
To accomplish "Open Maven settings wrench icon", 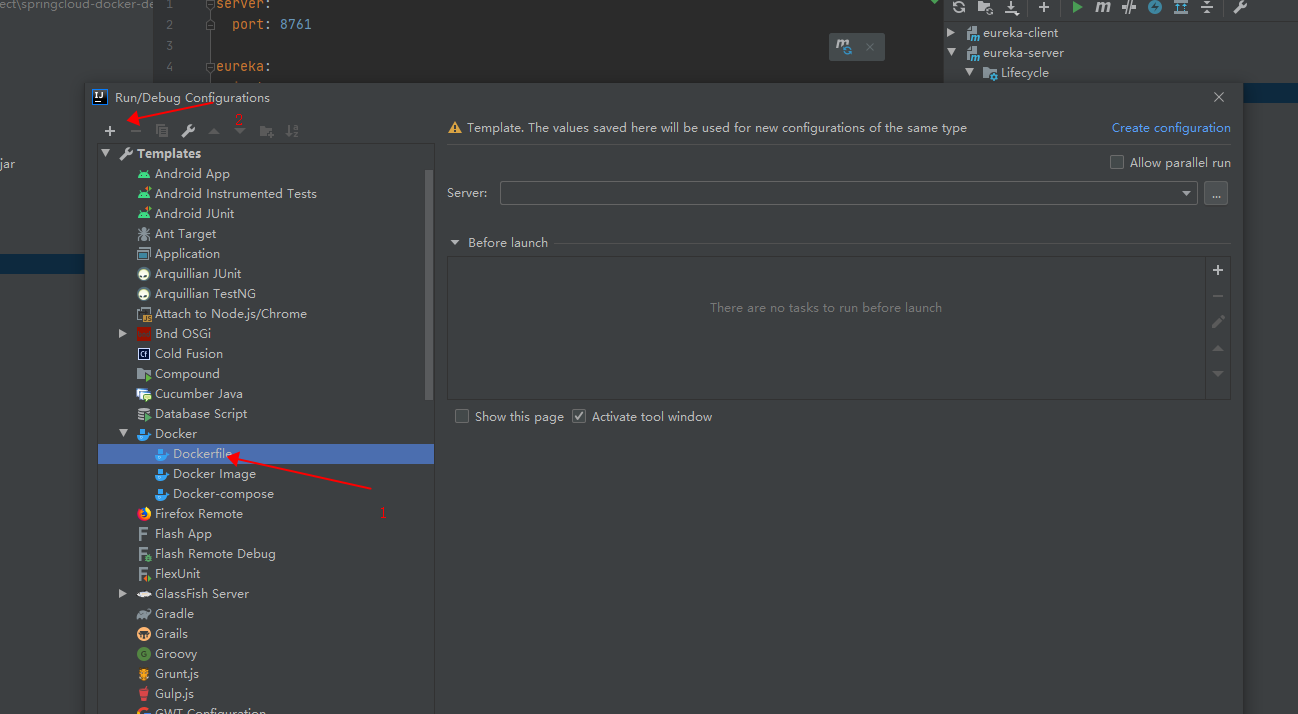I will coord(1240,7).
